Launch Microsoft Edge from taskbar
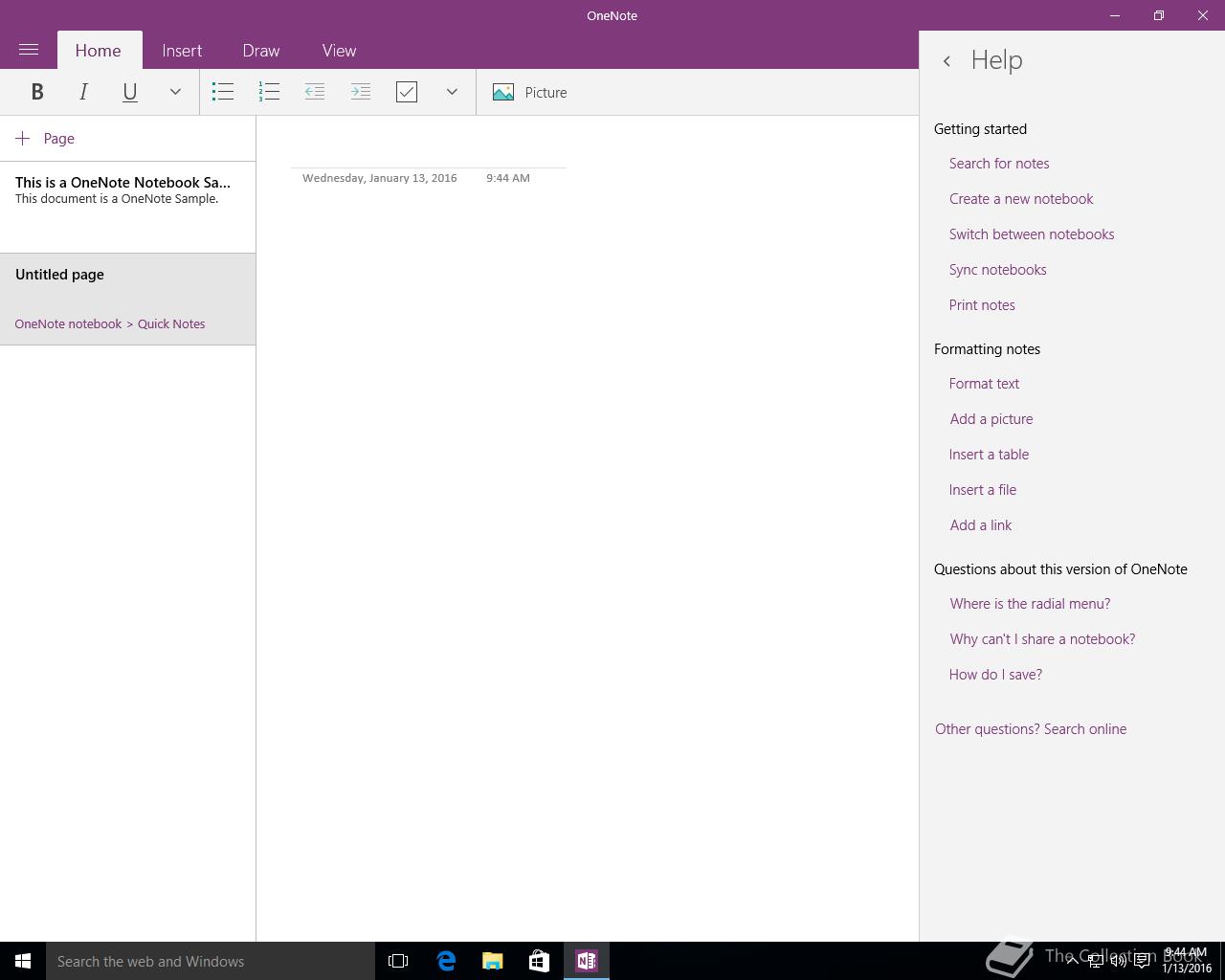 click(446, 961)
